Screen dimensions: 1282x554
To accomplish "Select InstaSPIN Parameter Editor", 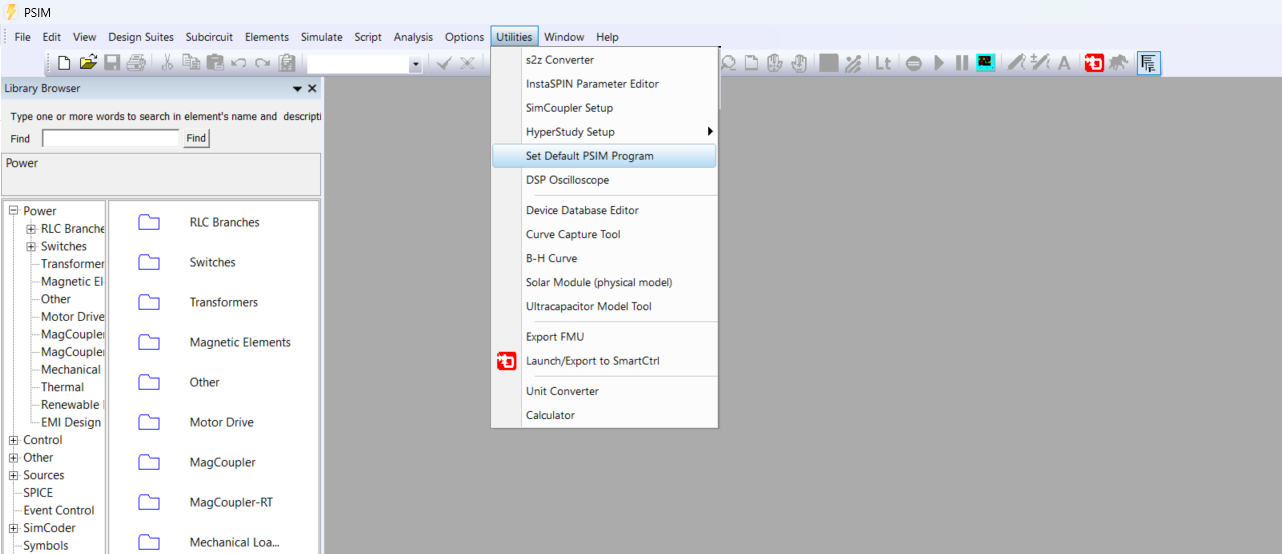I will pos(604,84).
